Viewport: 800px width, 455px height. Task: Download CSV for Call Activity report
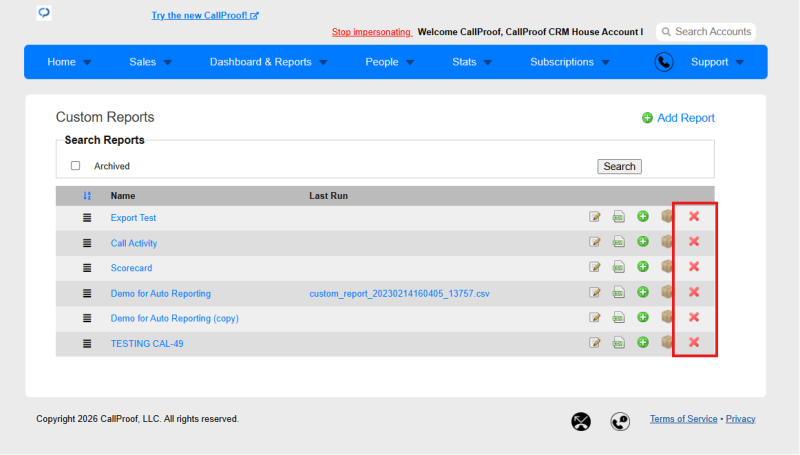618,242
